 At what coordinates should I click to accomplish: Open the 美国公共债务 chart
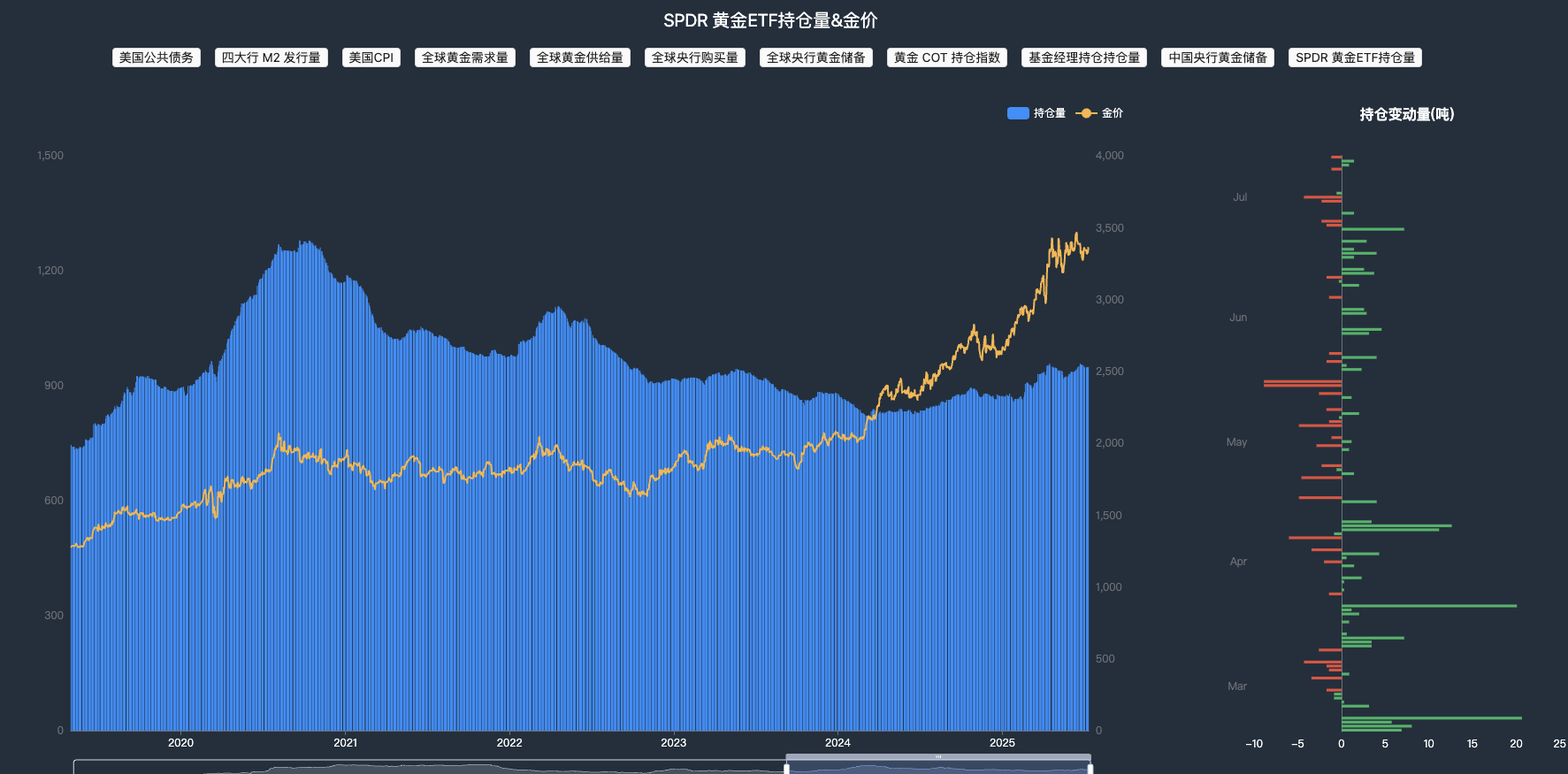coord(157,57)
